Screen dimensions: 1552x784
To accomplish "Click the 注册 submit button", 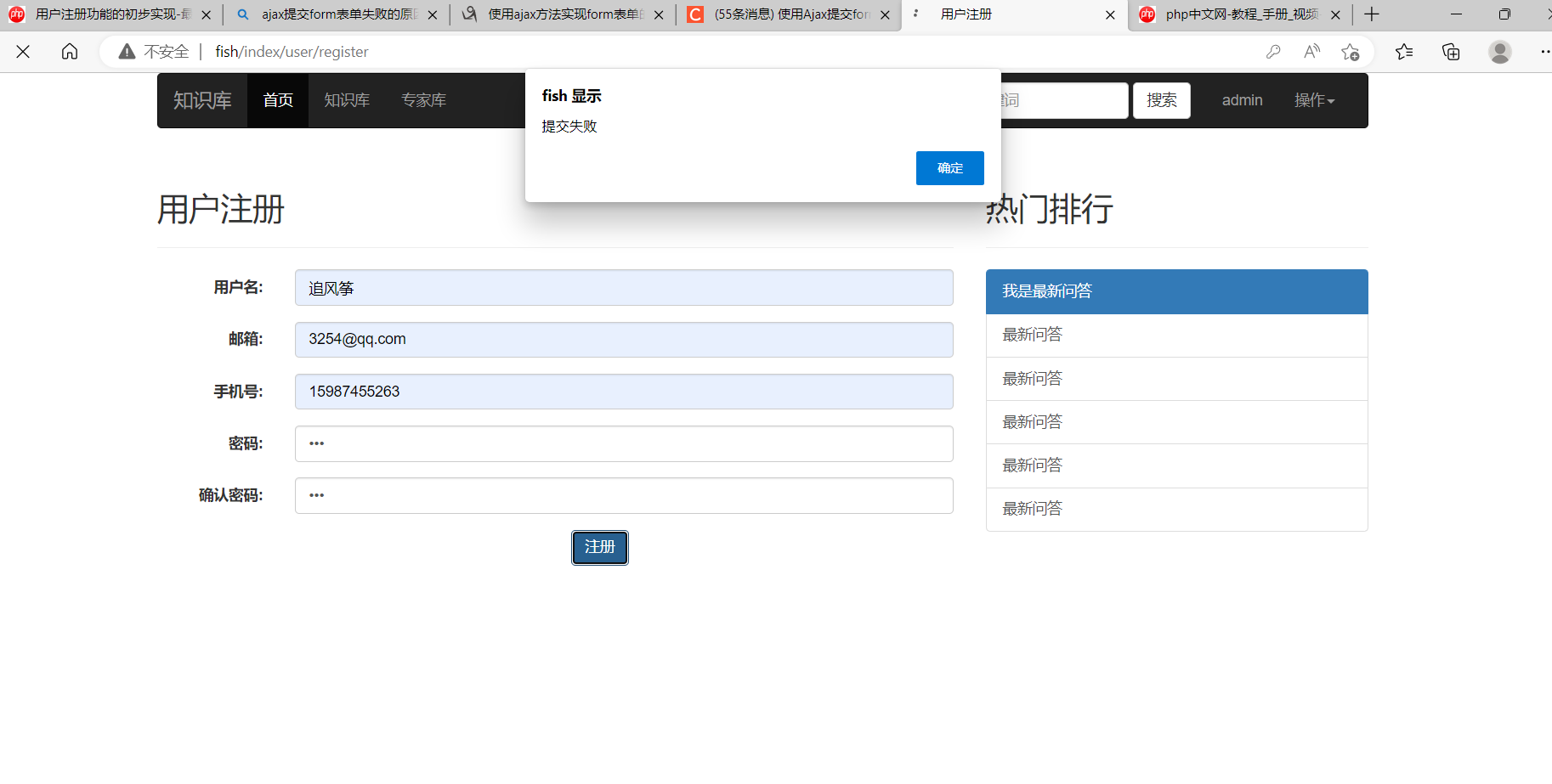I will point(599,548).
